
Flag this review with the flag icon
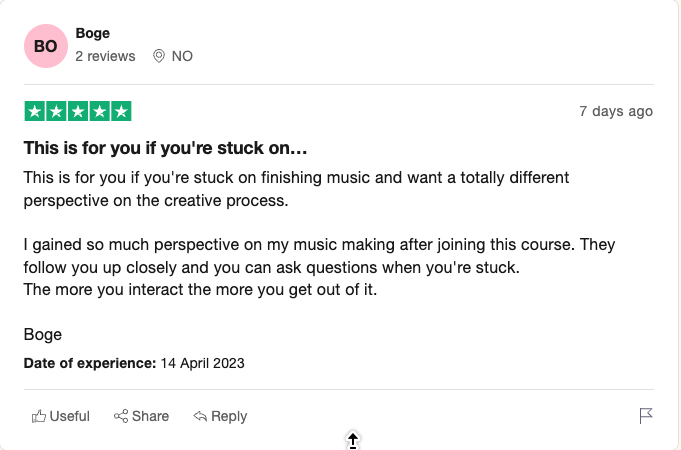tap(645, 415)
